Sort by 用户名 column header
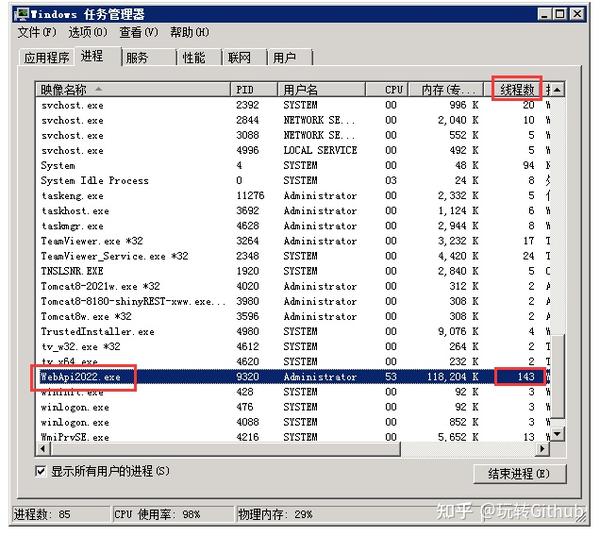 (x=321, y=90)
